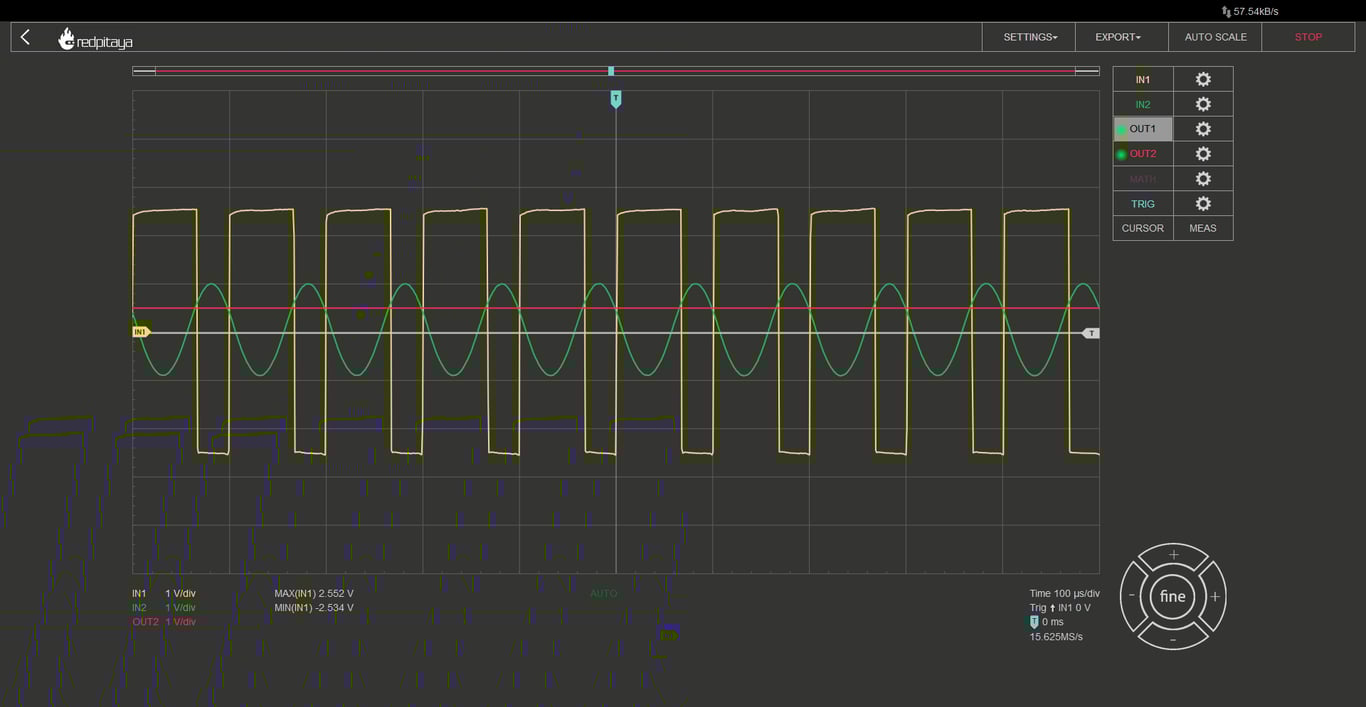Click the 15.625MS/s sample rate text
The height and width of the screenshot is (707, 1366).
pos(1056,637)
